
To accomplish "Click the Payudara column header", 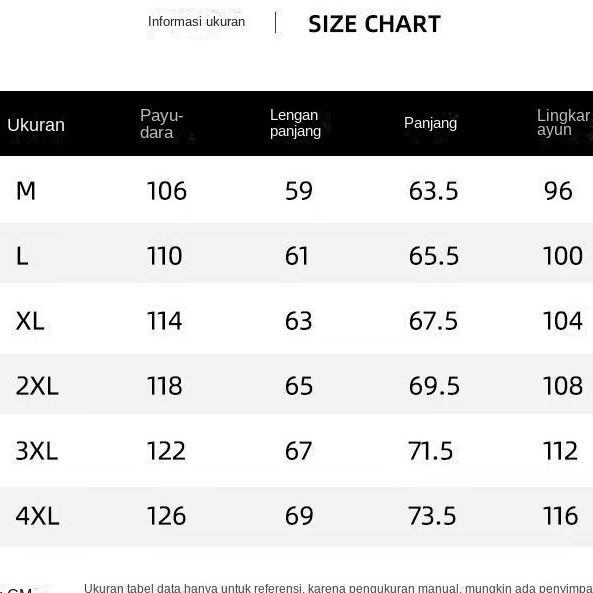I will click(x=161, y=124).
